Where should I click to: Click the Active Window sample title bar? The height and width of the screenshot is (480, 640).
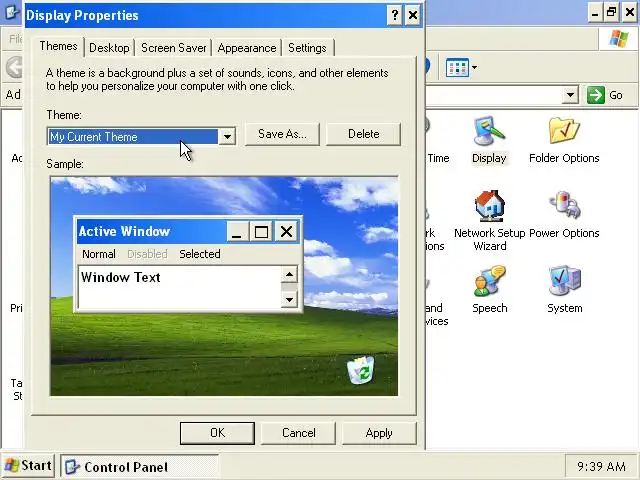point(151,231)
